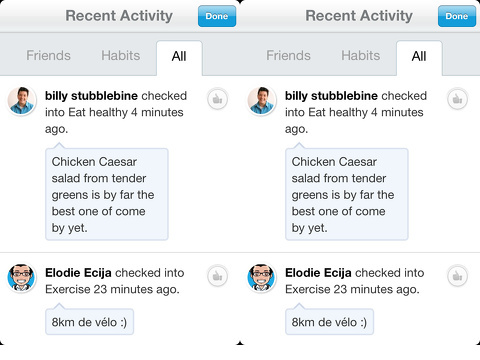Image resolution: width=480 pixels, height=360 pixels.
Task: Tap Done button in right panel
Action: pos(457,16)
